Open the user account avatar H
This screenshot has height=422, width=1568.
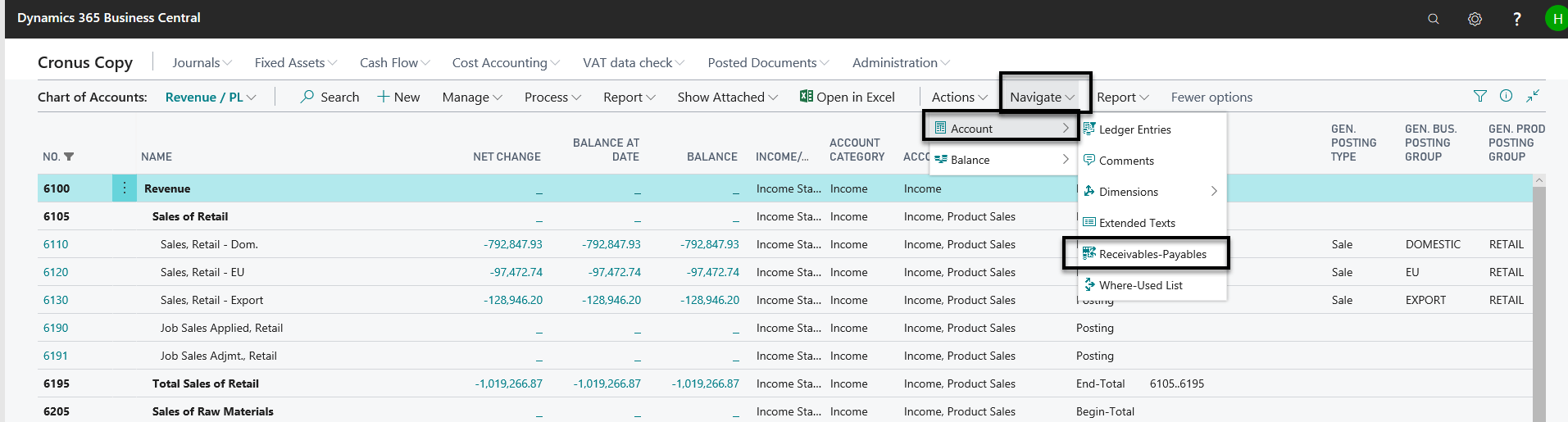[x=1556, y=18]
